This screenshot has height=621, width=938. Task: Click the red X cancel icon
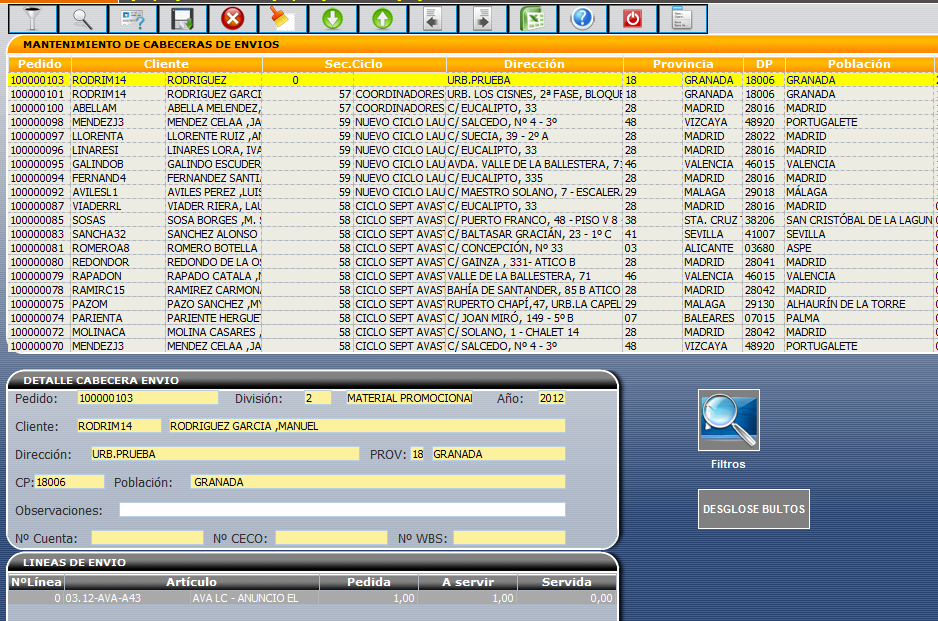[232, 18]
